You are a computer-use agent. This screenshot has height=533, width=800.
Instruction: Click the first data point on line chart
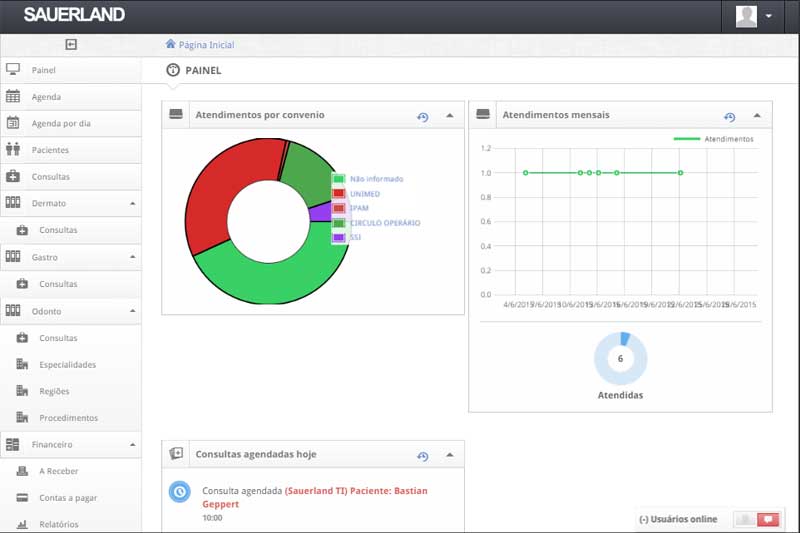click(x=526, y=173)
